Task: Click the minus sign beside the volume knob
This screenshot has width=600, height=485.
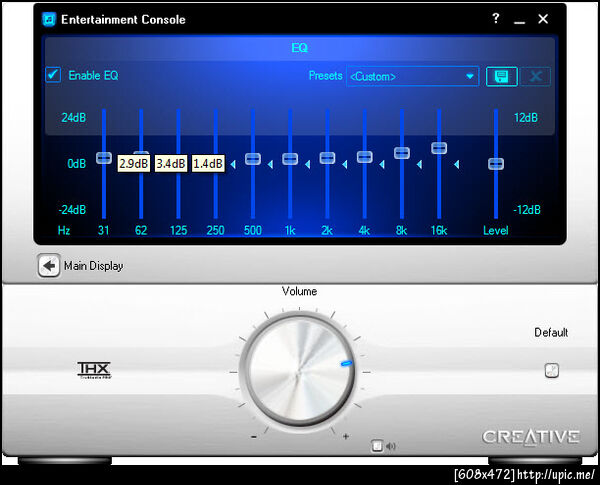Action: pos(254,437)
